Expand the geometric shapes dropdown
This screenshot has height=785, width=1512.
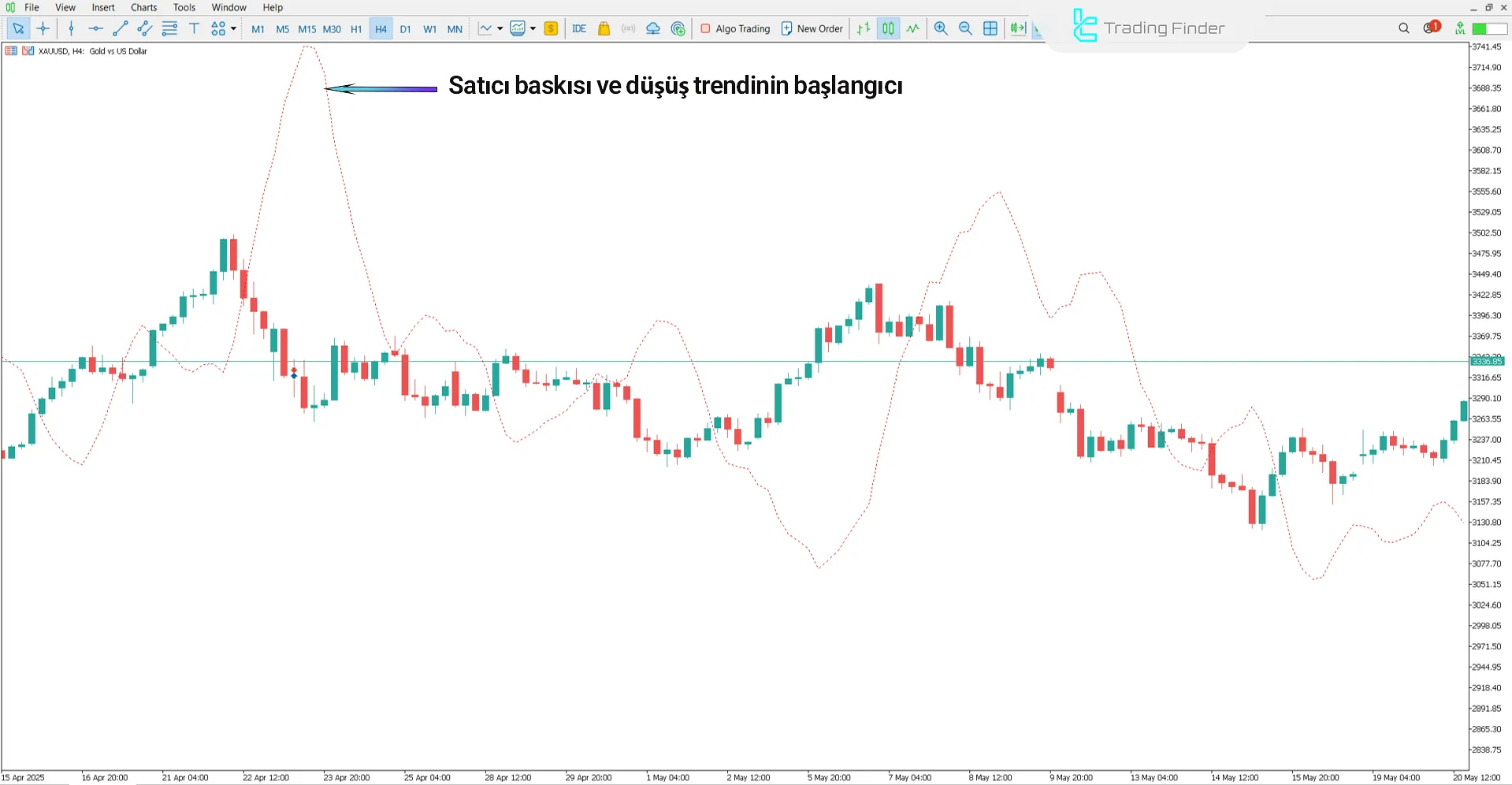[234, 28]
